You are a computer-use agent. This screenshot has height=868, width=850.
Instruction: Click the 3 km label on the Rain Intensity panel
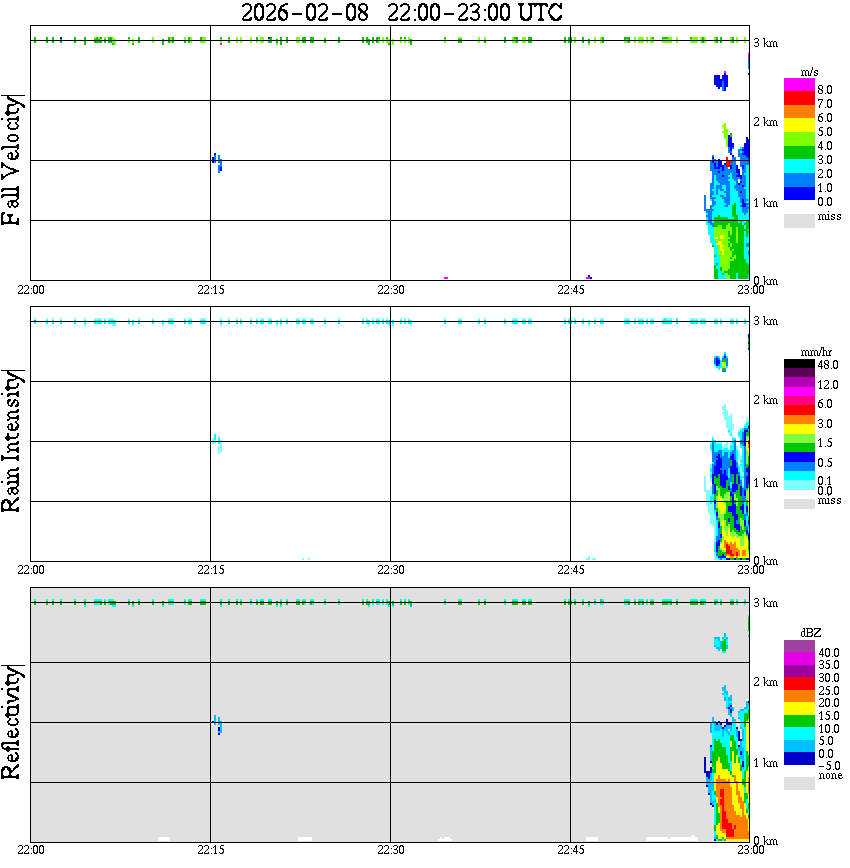click(765, 321)
